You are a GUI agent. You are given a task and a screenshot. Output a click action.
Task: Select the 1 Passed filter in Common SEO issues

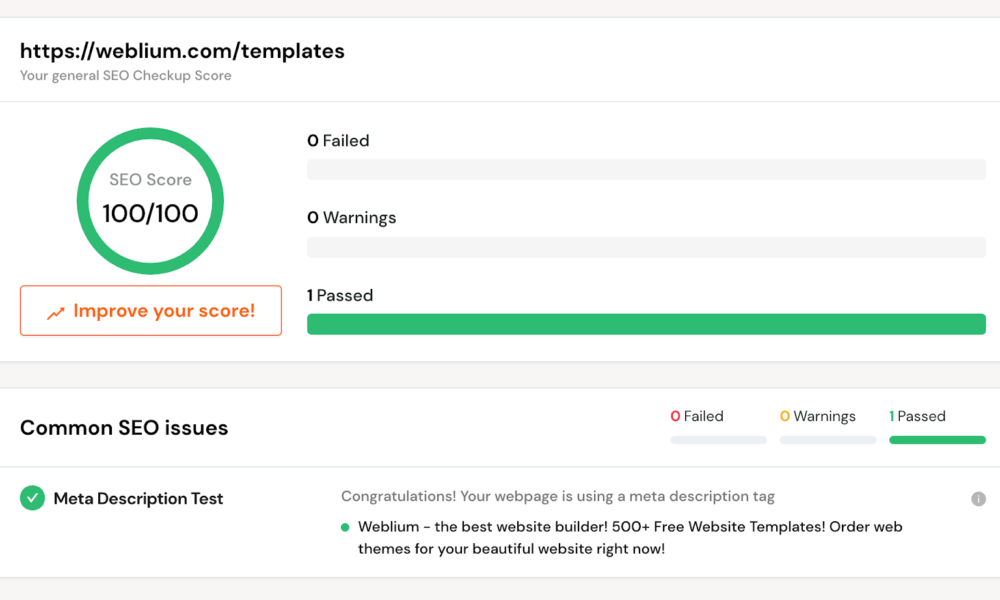pos(917,416)
